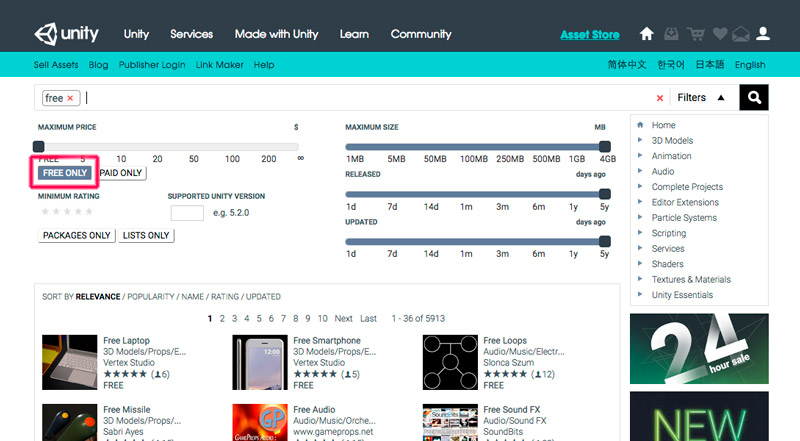Open the Help link
The width and height of the screenshot is (800, 441).
coord(264,65)
